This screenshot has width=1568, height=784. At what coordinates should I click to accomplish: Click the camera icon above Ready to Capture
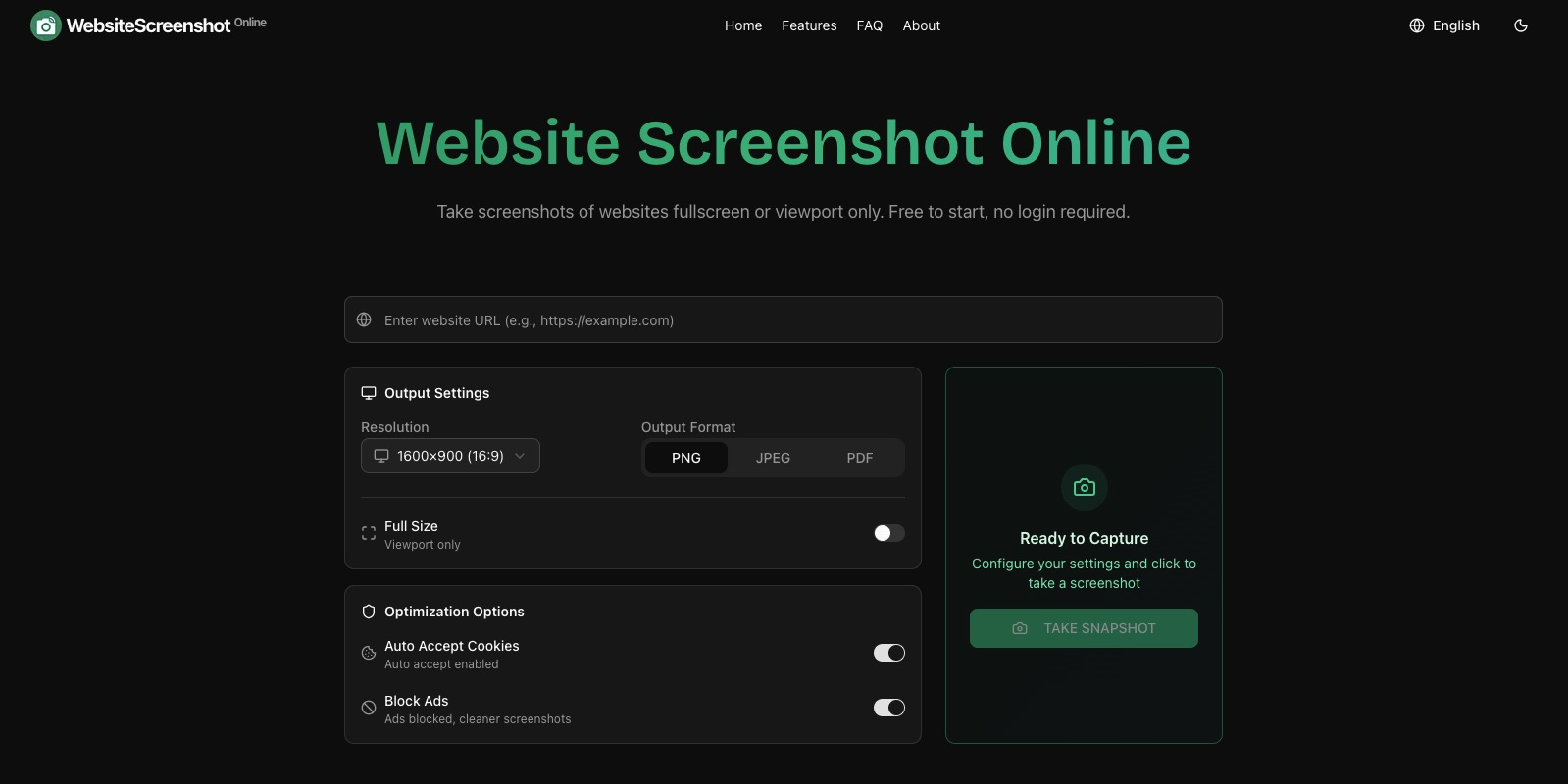[x=1084, y=487]
